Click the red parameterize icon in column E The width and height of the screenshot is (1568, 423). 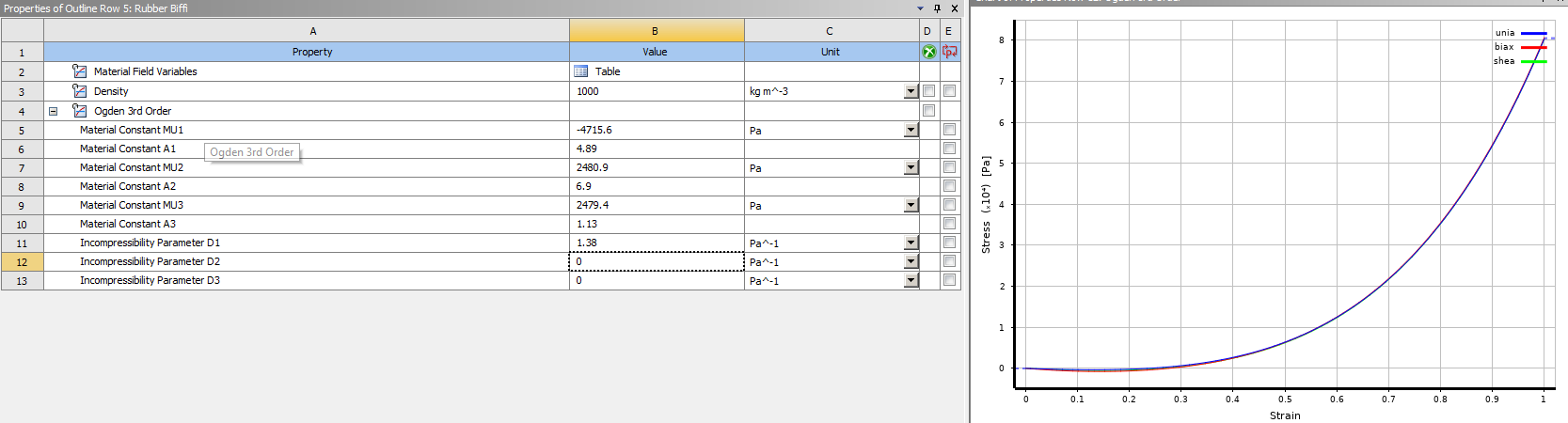(950, 52)
